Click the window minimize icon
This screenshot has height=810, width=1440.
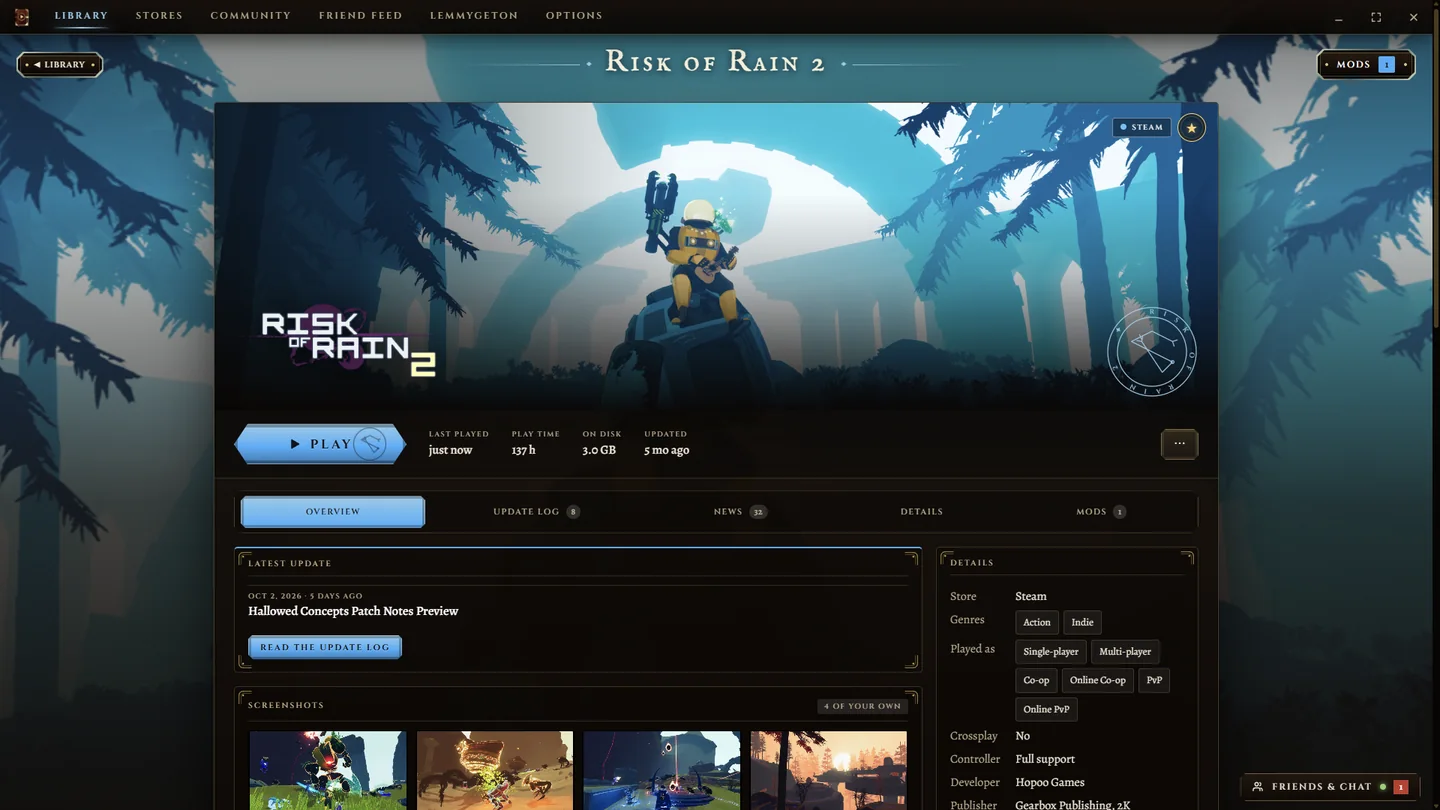click(1338, 17)
